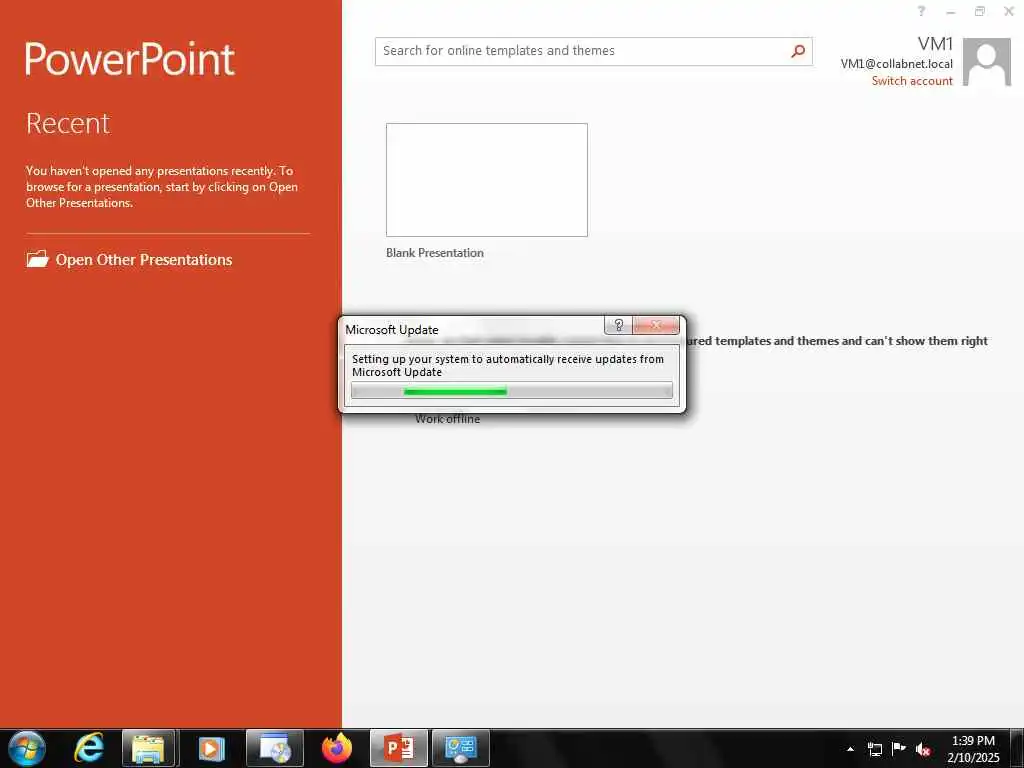
Task: Click the VM1@collabnet.local account email
Action: click(x=896, y=64)
